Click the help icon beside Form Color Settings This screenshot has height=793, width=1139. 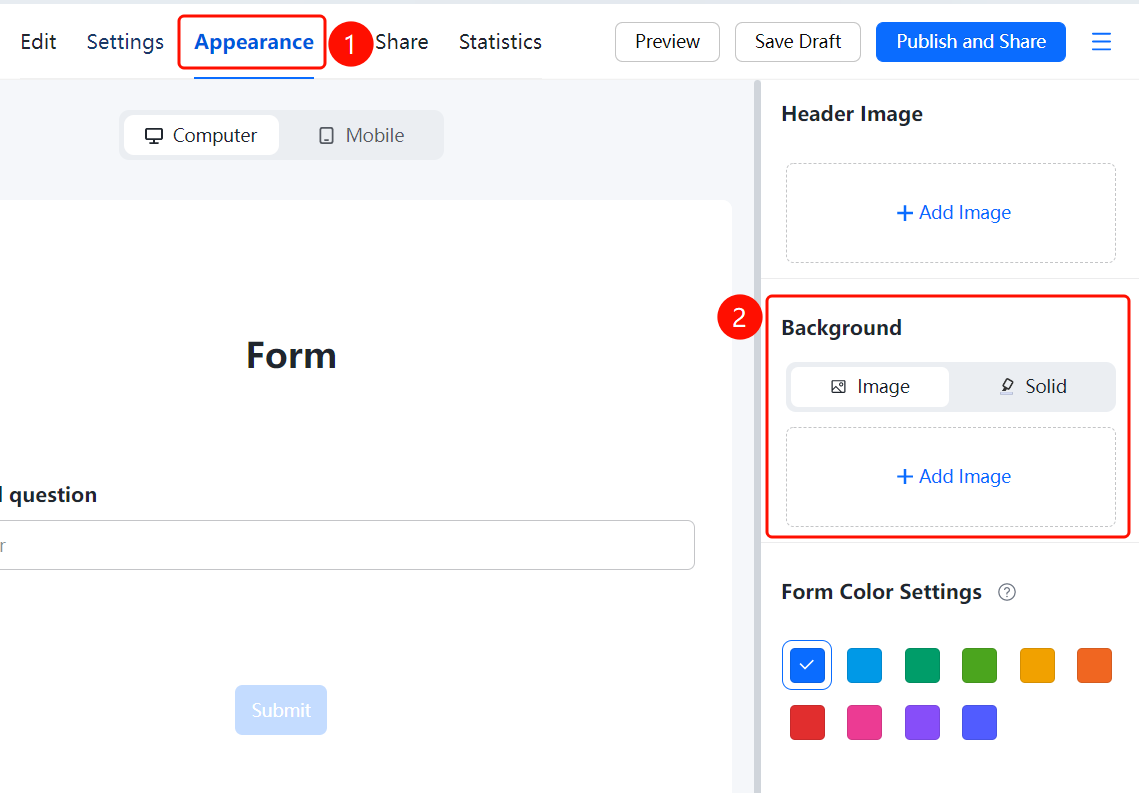point(1007,592)
